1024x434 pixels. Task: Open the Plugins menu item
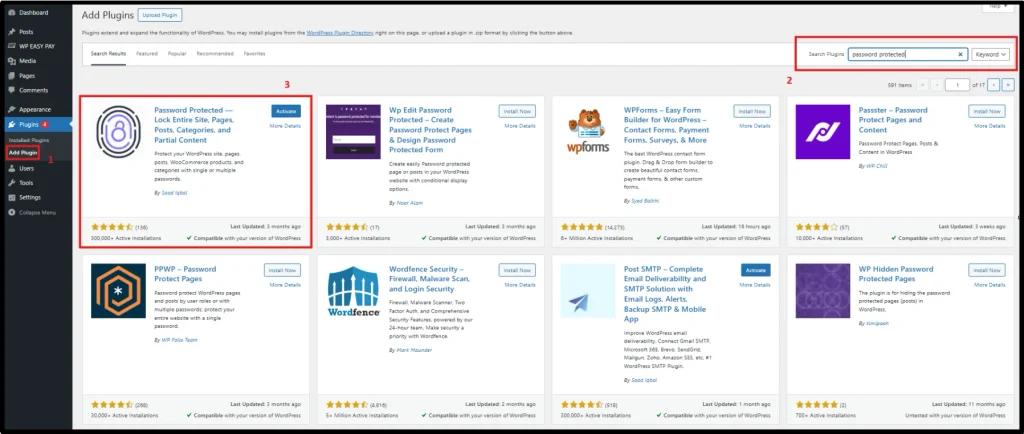pyautogui.click(x=29, y=124)
